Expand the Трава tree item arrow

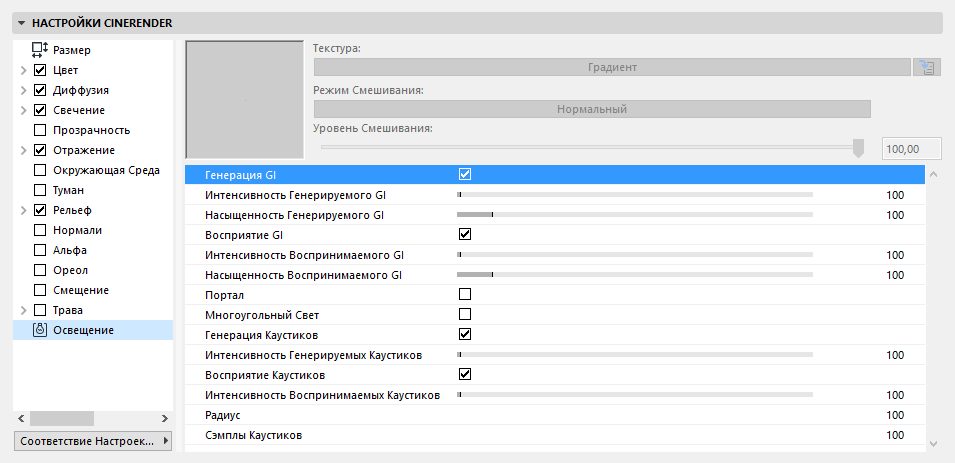click(23, 310)
